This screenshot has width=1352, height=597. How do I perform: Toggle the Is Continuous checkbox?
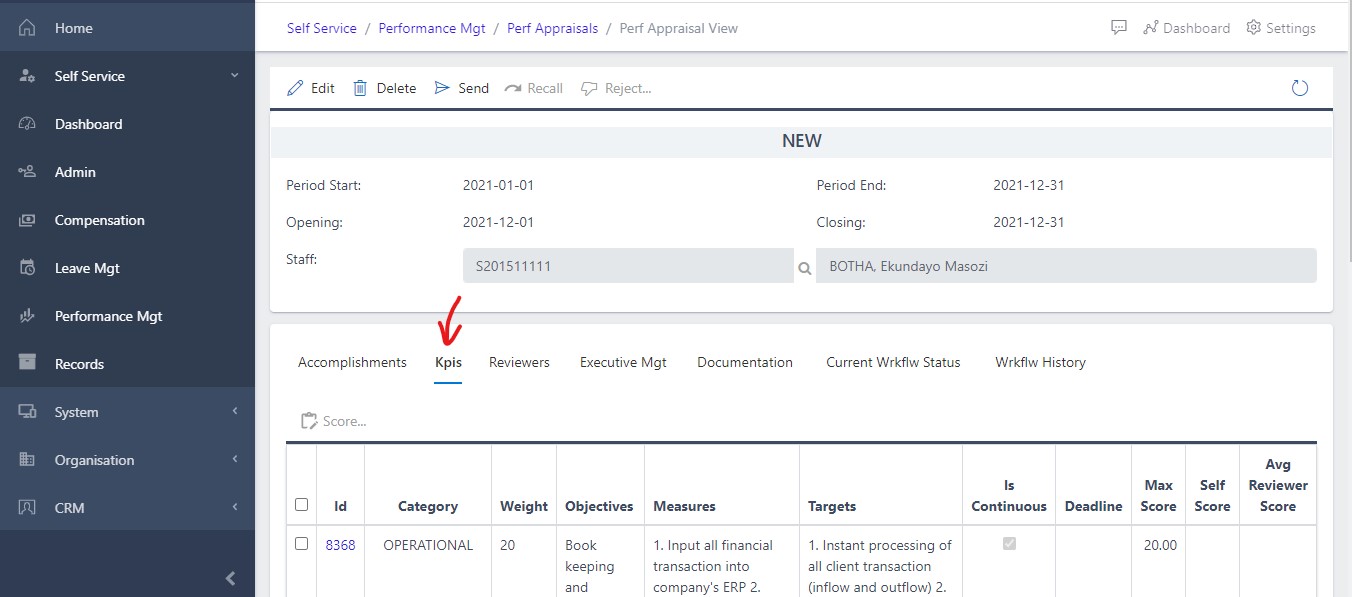click(x=1009, y=544)
